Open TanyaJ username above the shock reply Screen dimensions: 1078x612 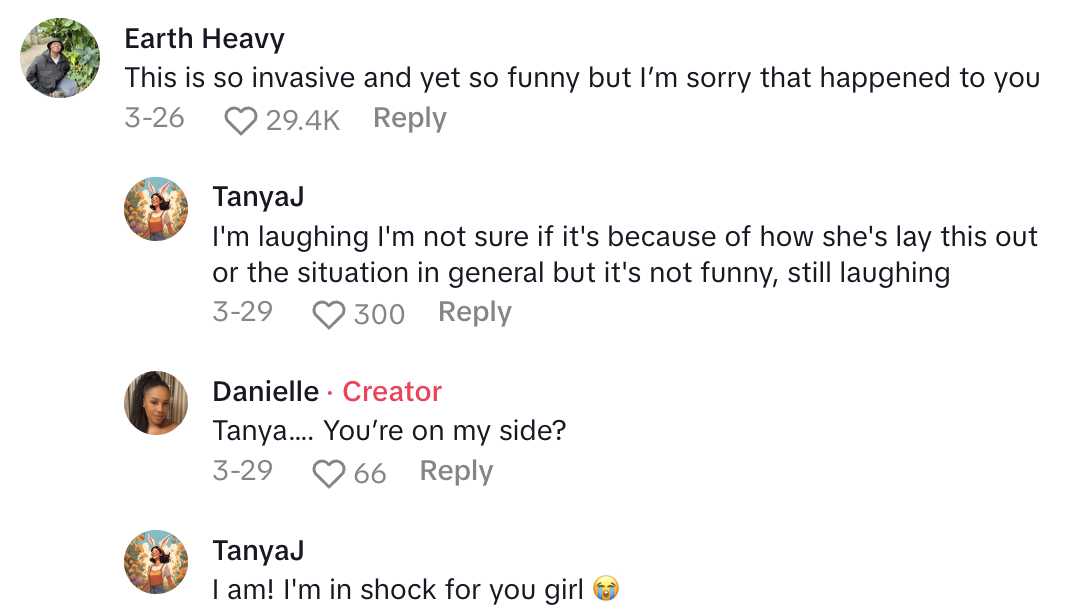[x=258, y=551]
